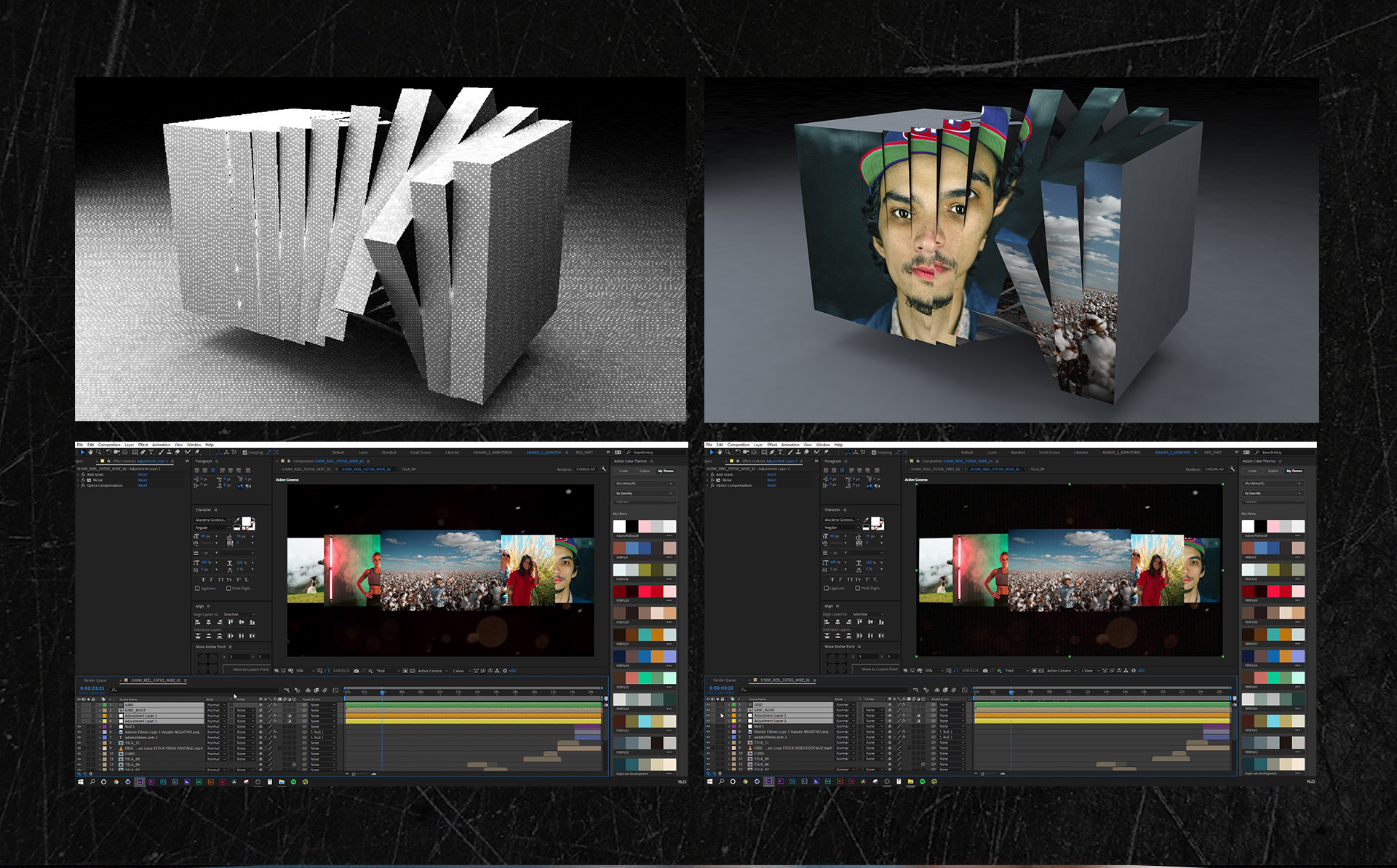The height and width of the screenshot is (868, 1397).
Task: Expand the Add Grain effect in left Effect Controls
Action: click(78, 474)
